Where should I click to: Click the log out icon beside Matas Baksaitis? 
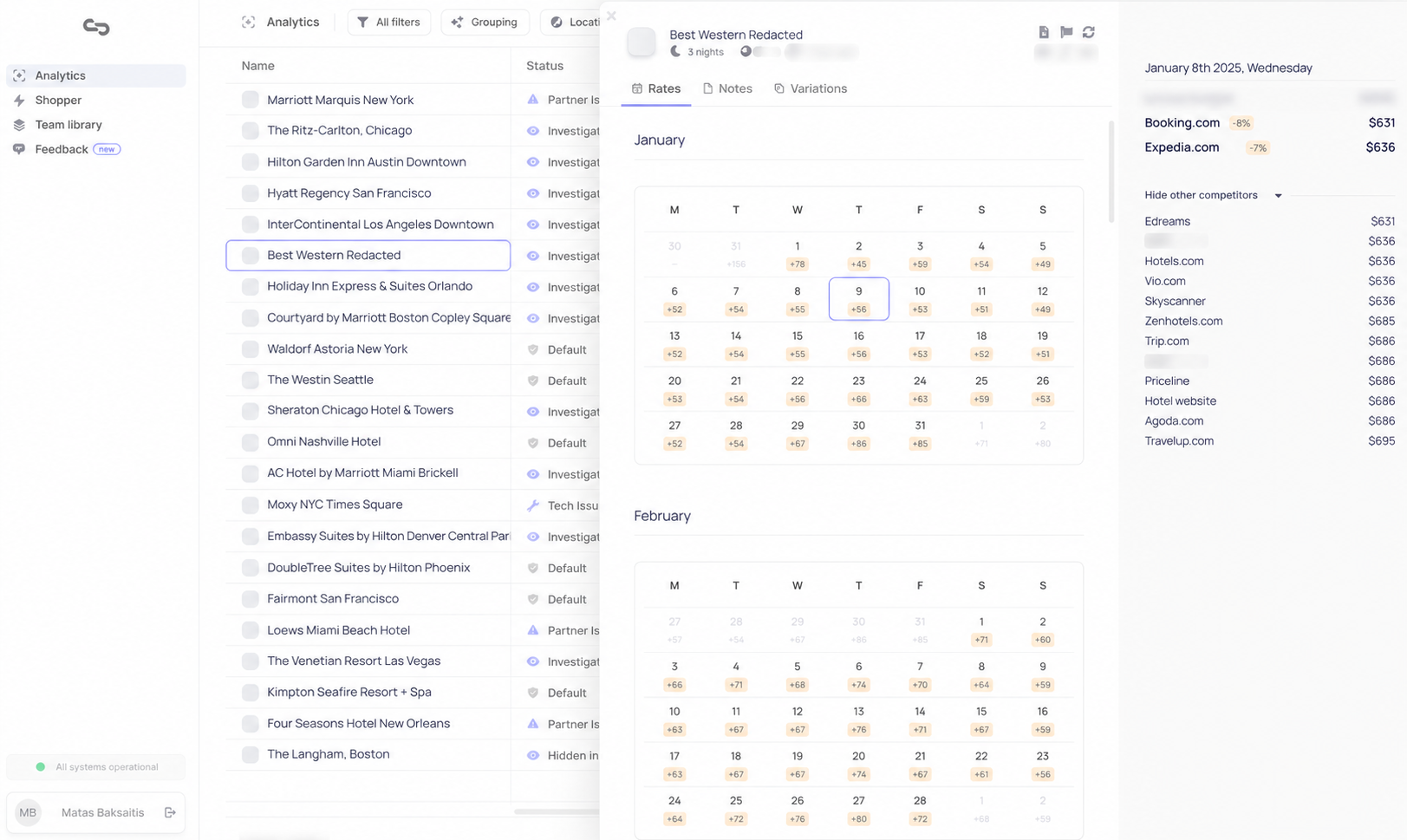click(170, 812)
